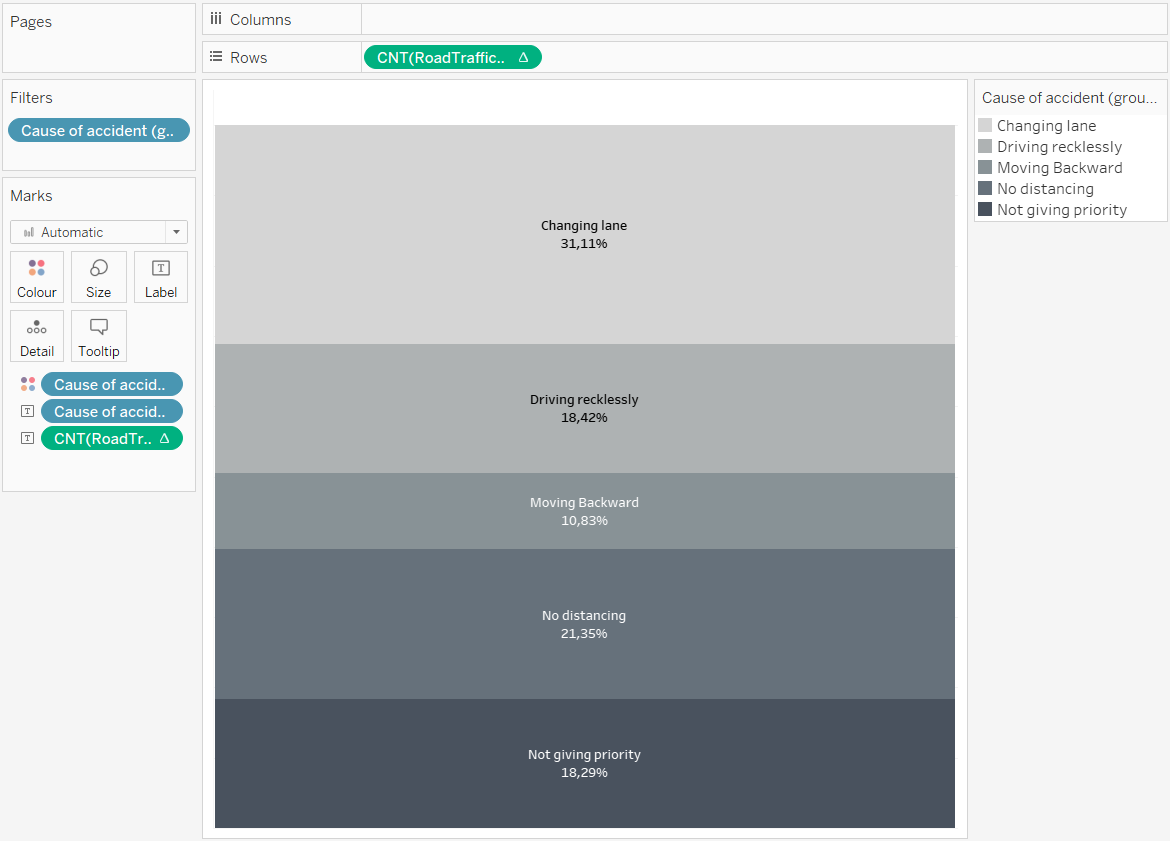The height and width of the screenshot is (841, 1170).
Task: Click the Detail icon in the Marks card
Action: (x=37, y=336)
